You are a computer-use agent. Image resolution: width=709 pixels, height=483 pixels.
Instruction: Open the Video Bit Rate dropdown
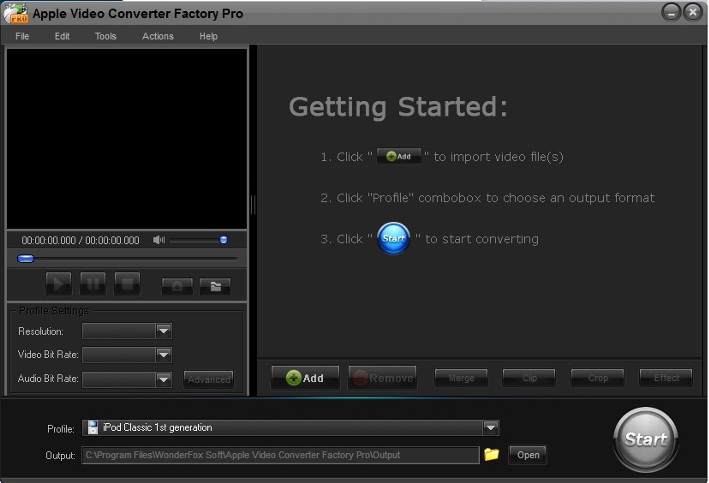(163, 355)
